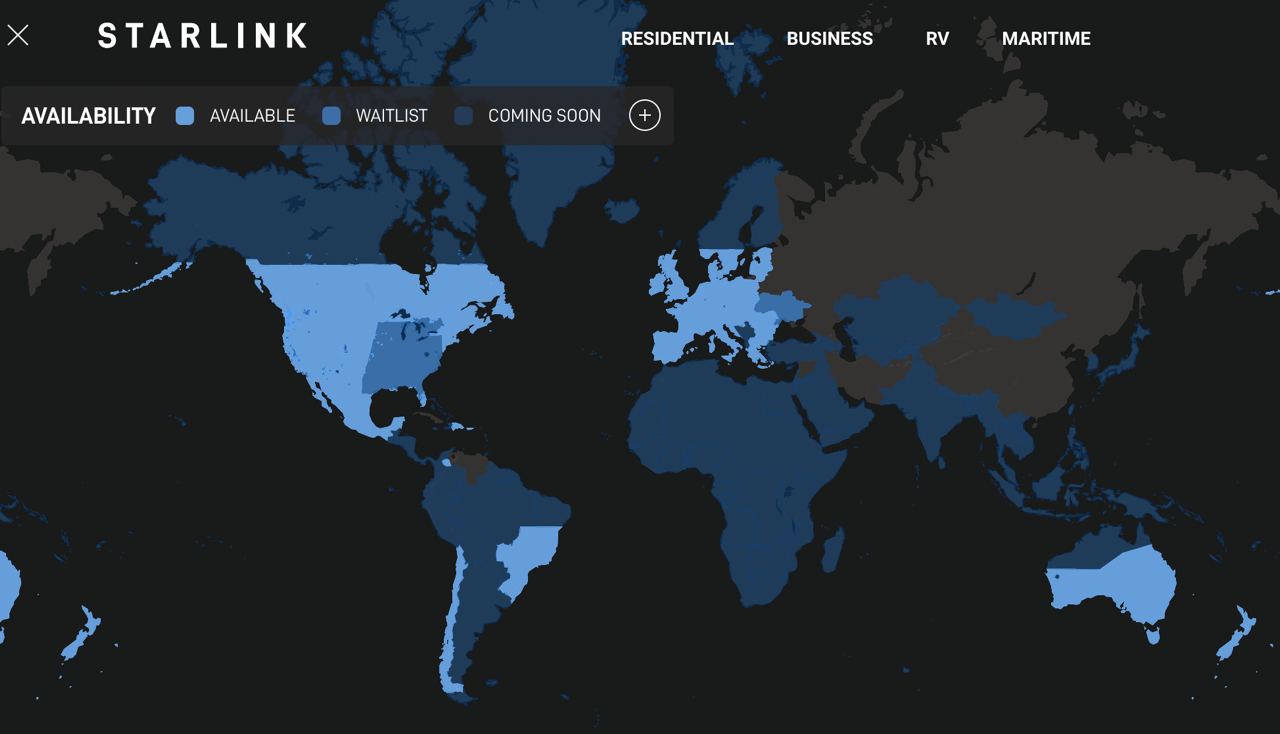This screenshot has width=1280, height=734.
Task: Click the AVAILABILITY legend heading
Action: [88, 116]
